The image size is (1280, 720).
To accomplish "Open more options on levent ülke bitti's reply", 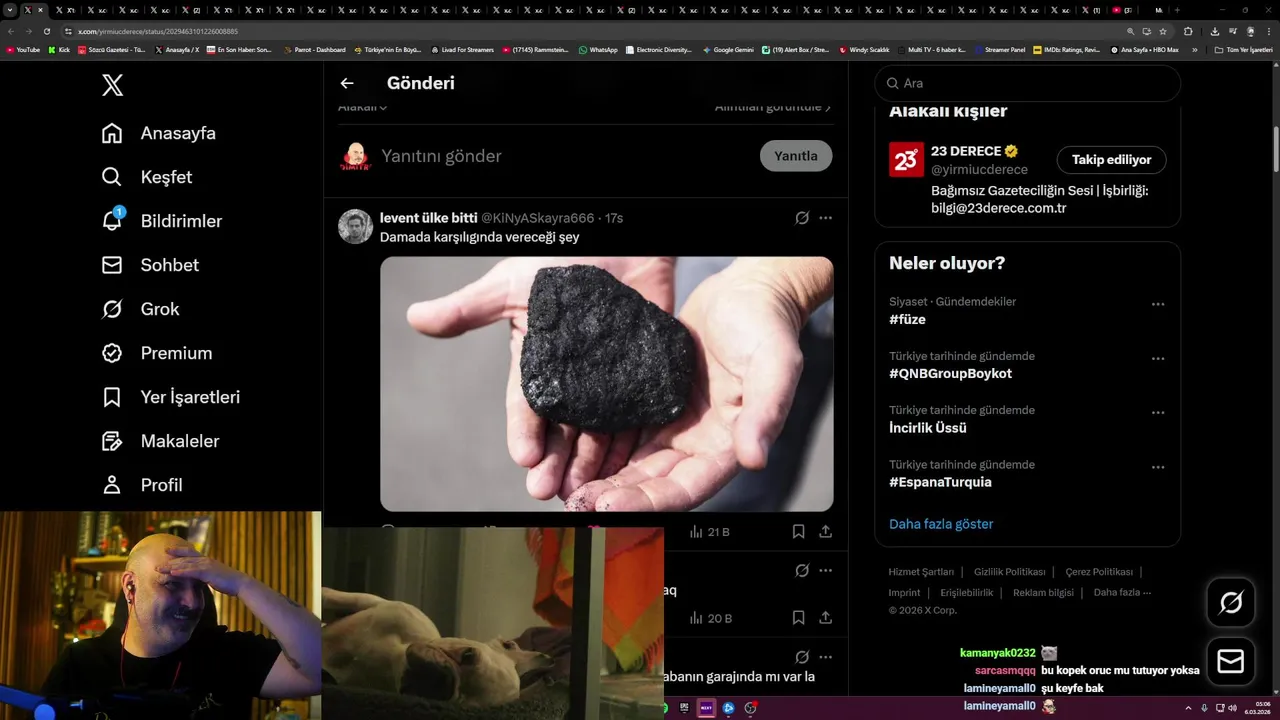I will coord(825,218).
